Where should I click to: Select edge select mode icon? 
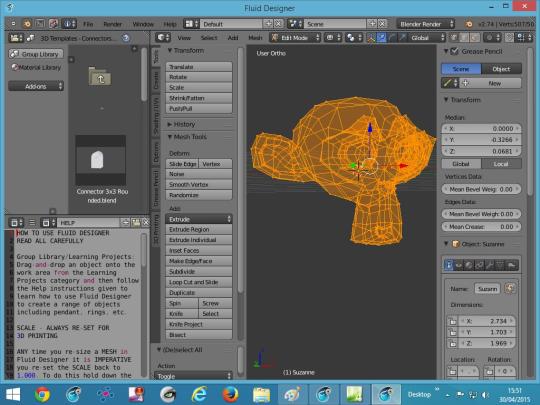(465, 38)
